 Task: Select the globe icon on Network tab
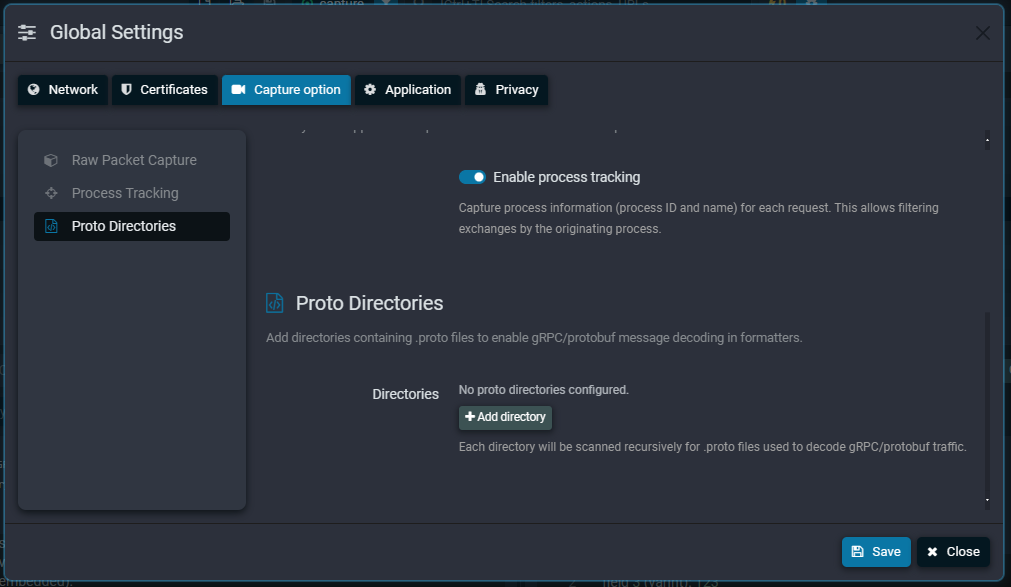click(36, 89)
